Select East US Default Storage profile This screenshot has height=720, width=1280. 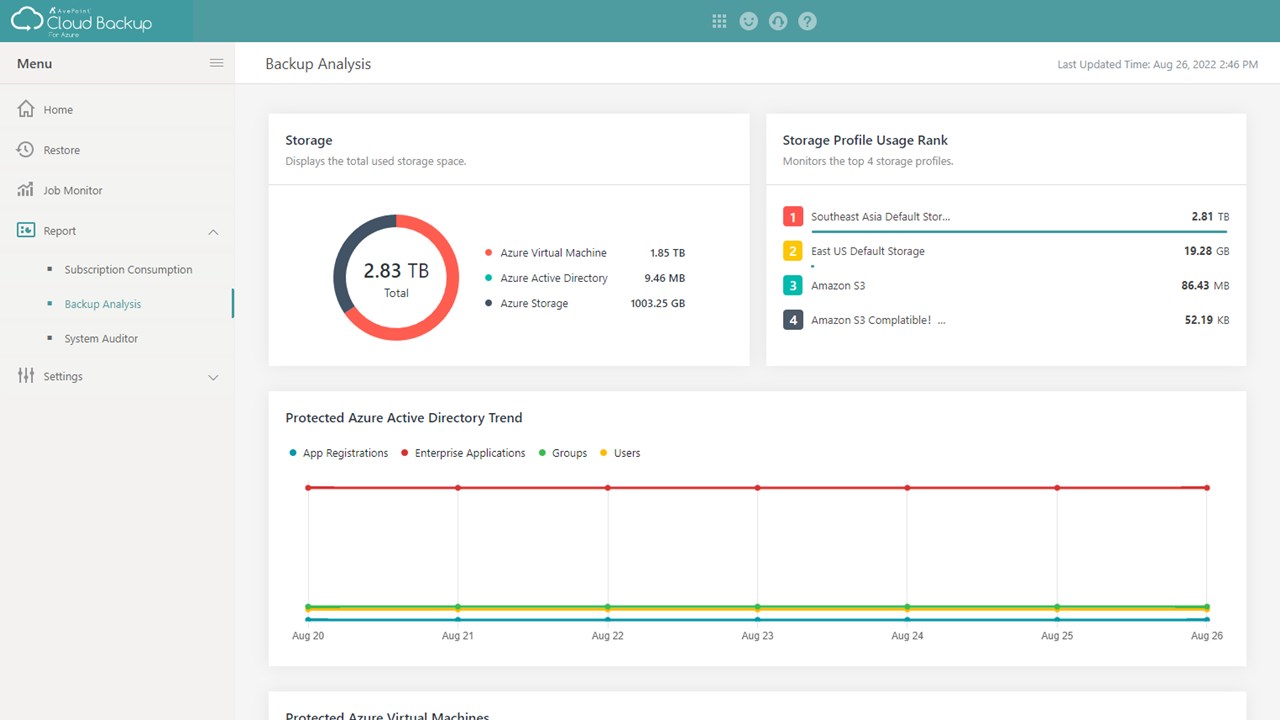pyautogui.click(x=868, y=251)
